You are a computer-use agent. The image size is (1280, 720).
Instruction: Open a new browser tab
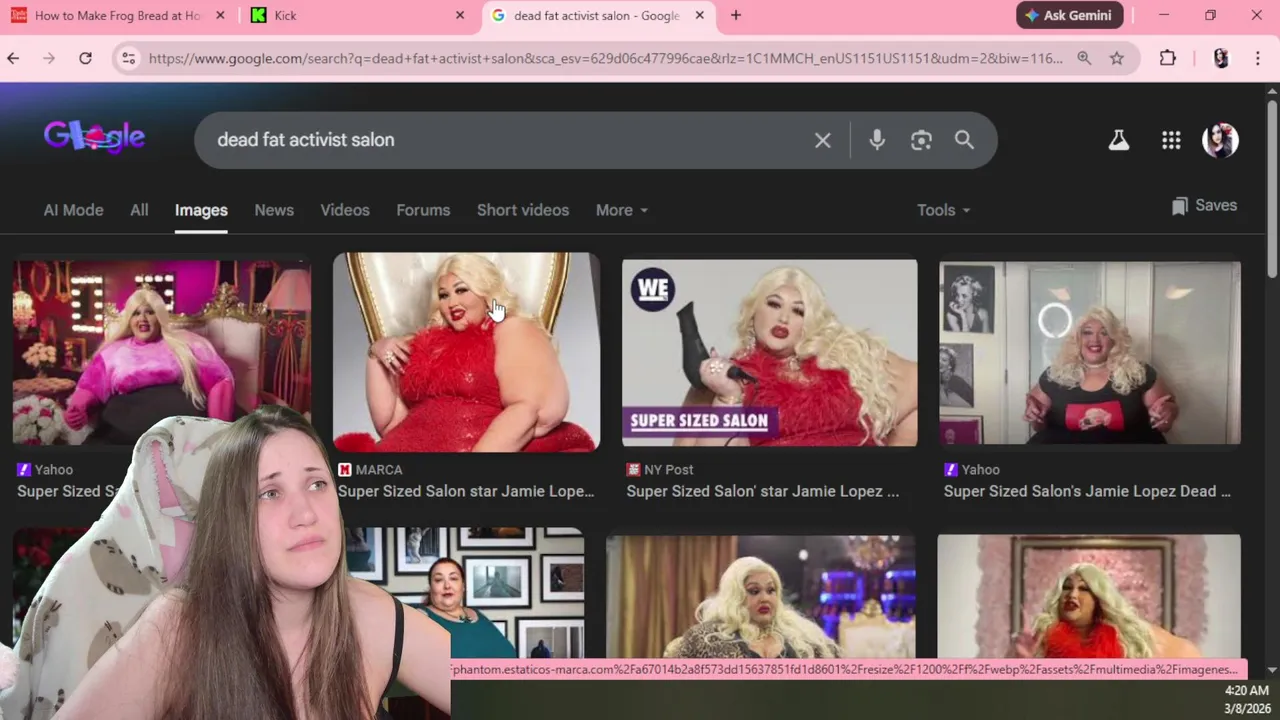coord(736,15)
